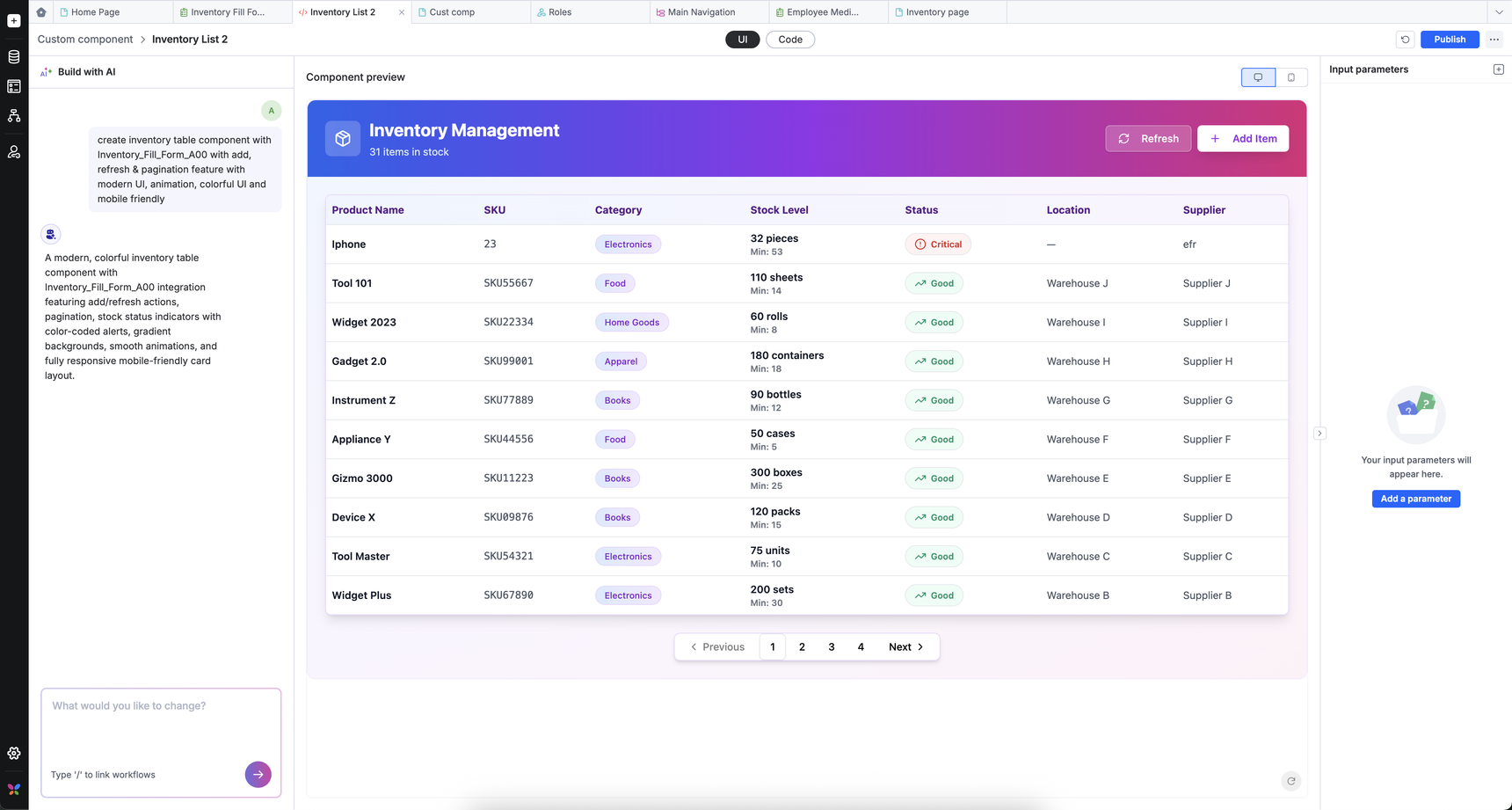This screenshot has height=810, width=1512.
Task: Switch to Code view
Action: click(x=789, y=40)
